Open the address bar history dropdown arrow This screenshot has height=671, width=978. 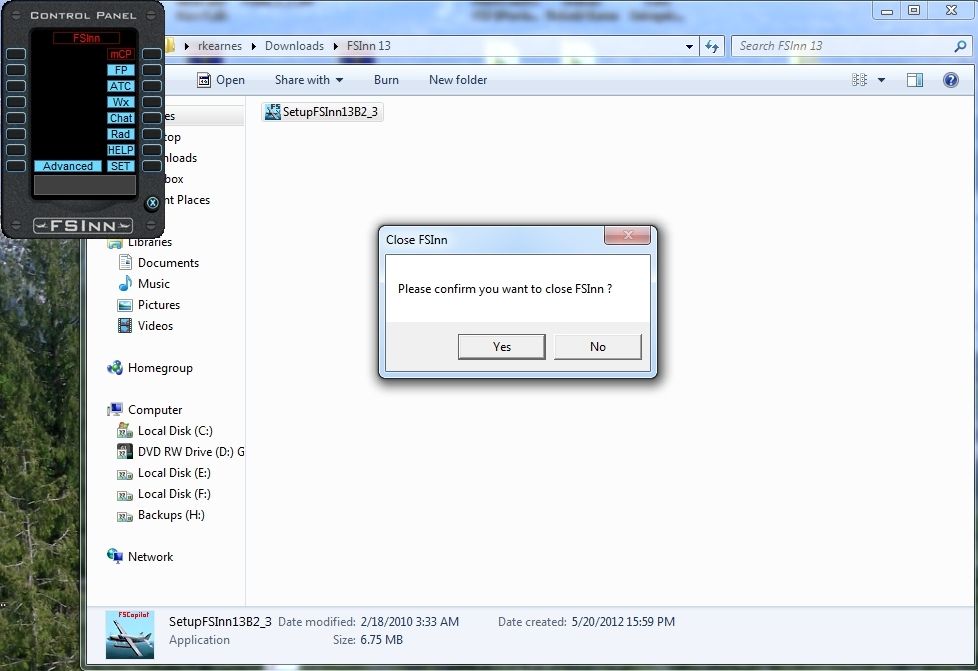[x=689, y=46]
